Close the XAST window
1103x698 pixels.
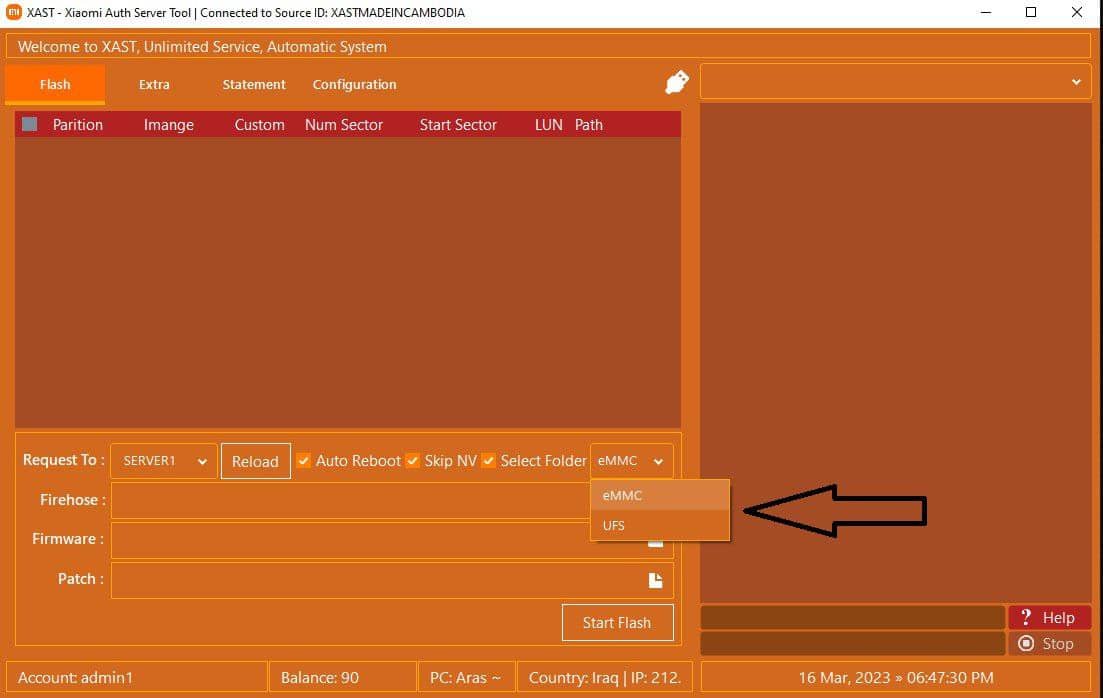click(x=1077, y=12)
